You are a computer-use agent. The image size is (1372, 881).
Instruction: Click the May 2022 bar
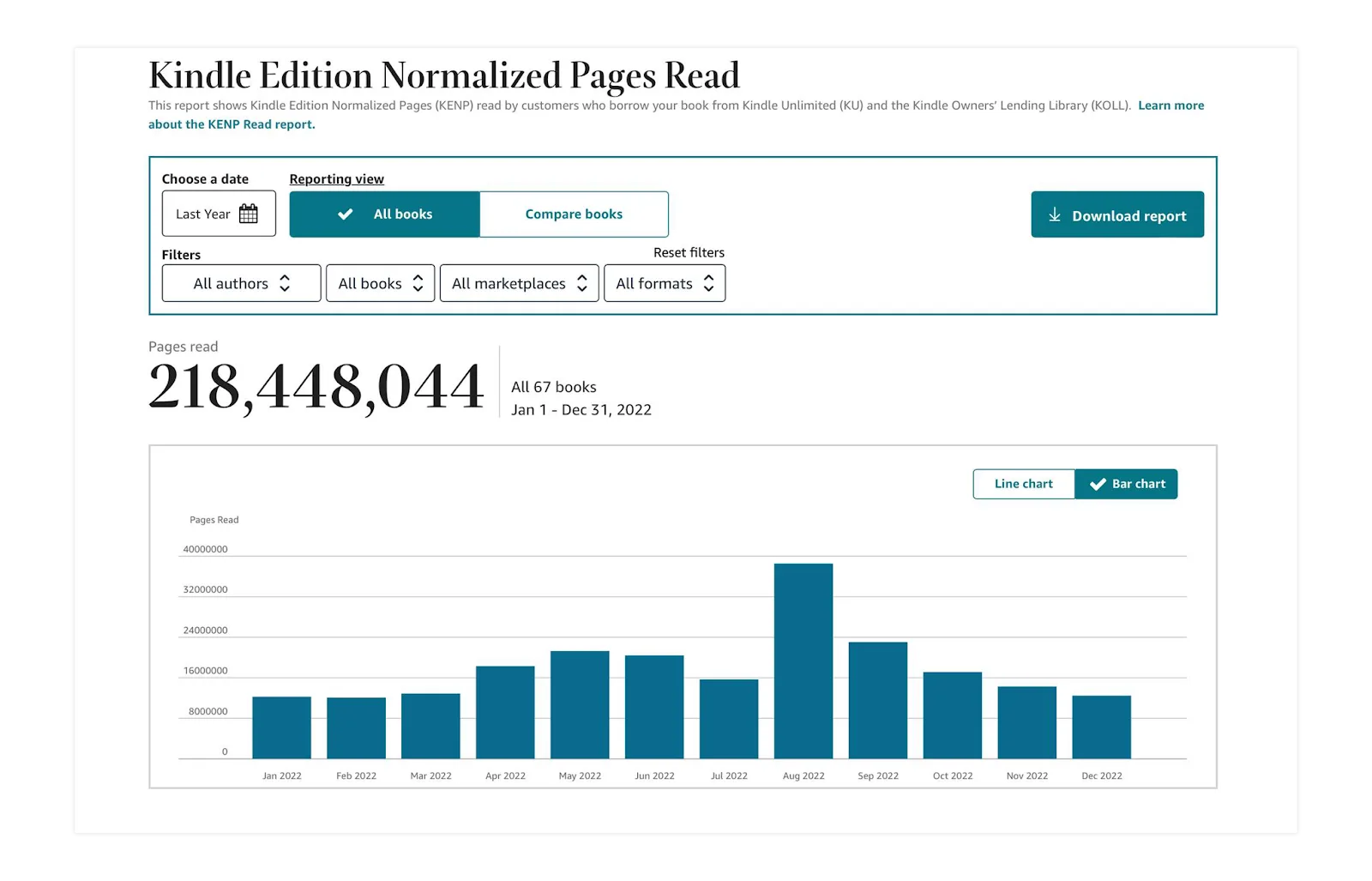[580, 705]
